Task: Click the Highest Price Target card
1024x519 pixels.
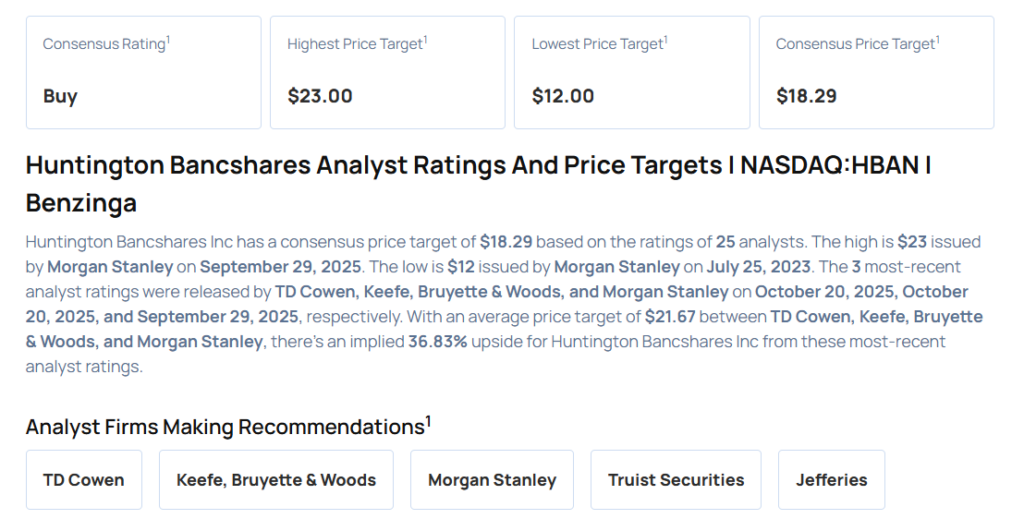Action: point(387,72)
